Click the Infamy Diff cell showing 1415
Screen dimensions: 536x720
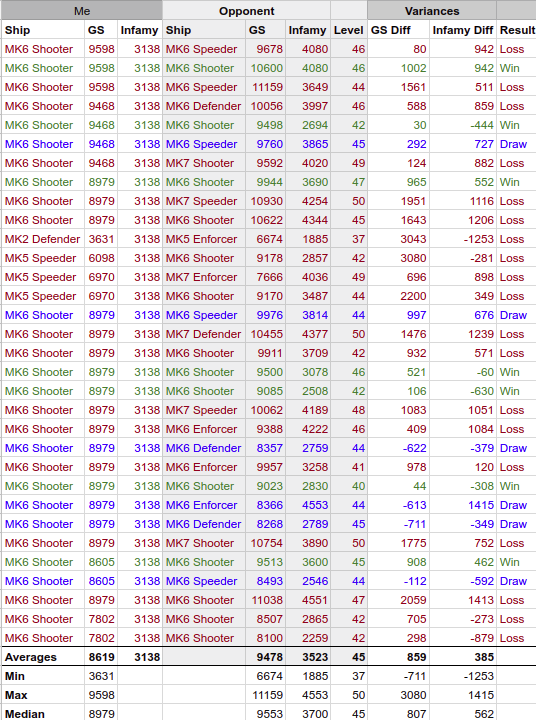tap(463, 505)
